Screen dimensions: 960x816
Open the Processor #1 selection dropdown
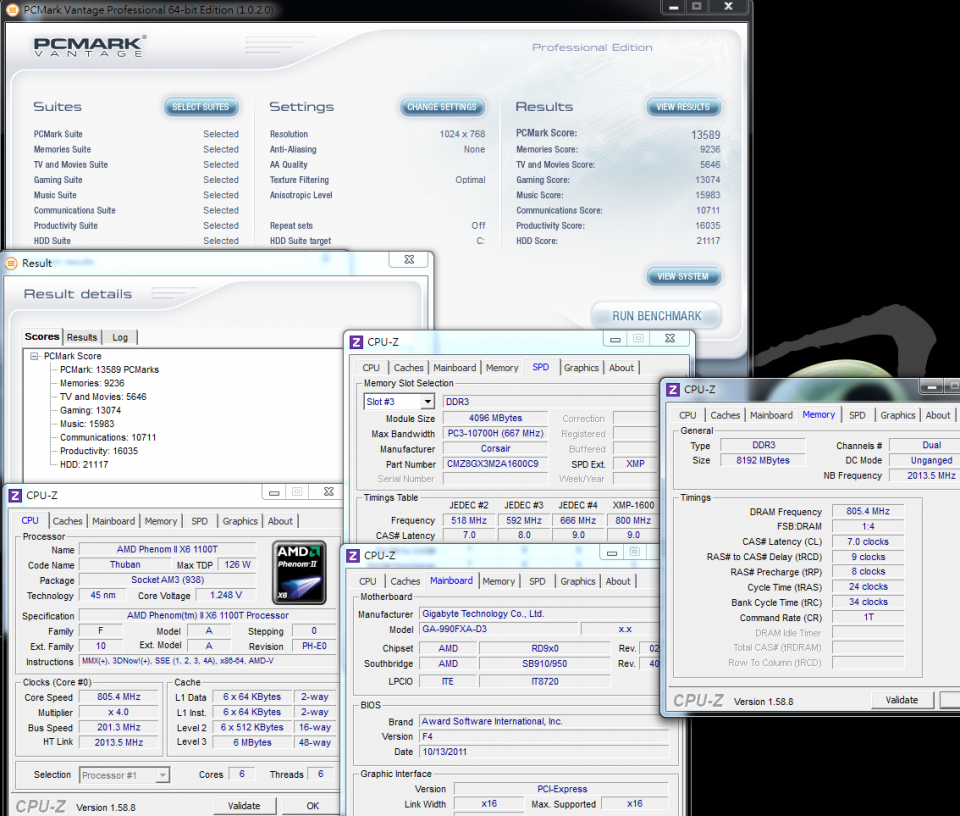[x=124, y=774]
